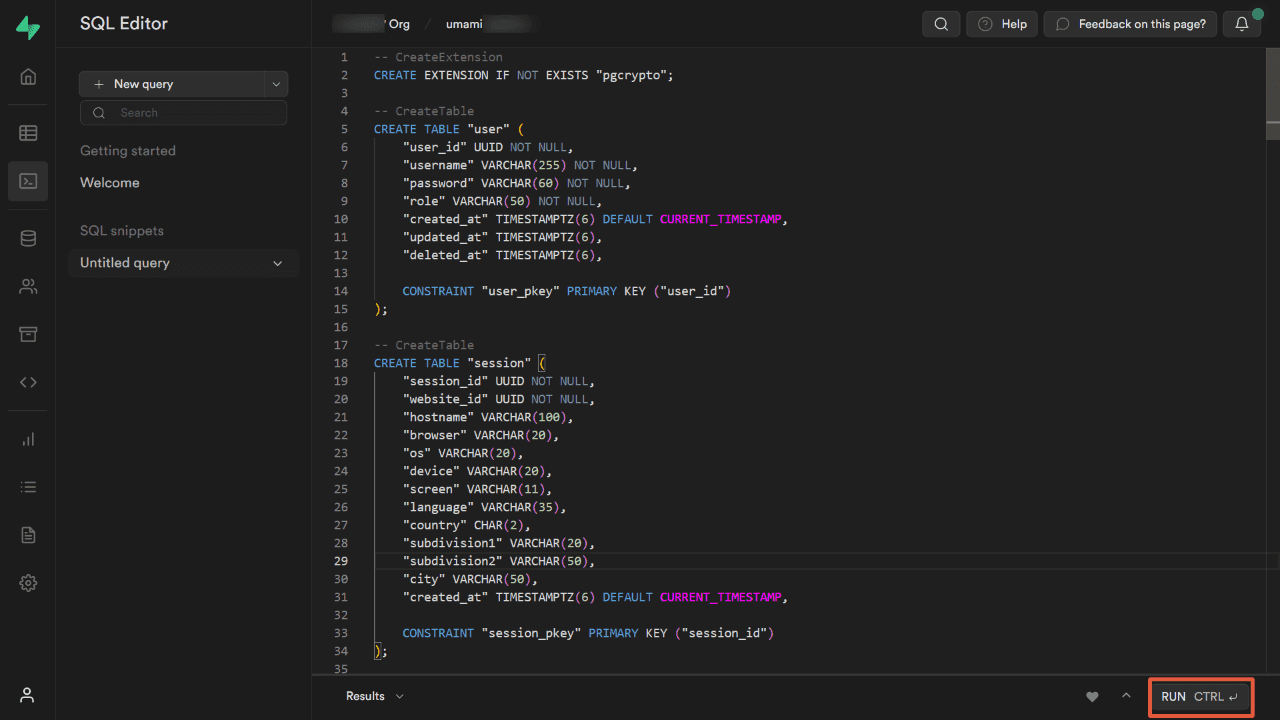Open the Database icon in sidebar
1280x720 pixels.
[28, 238]
